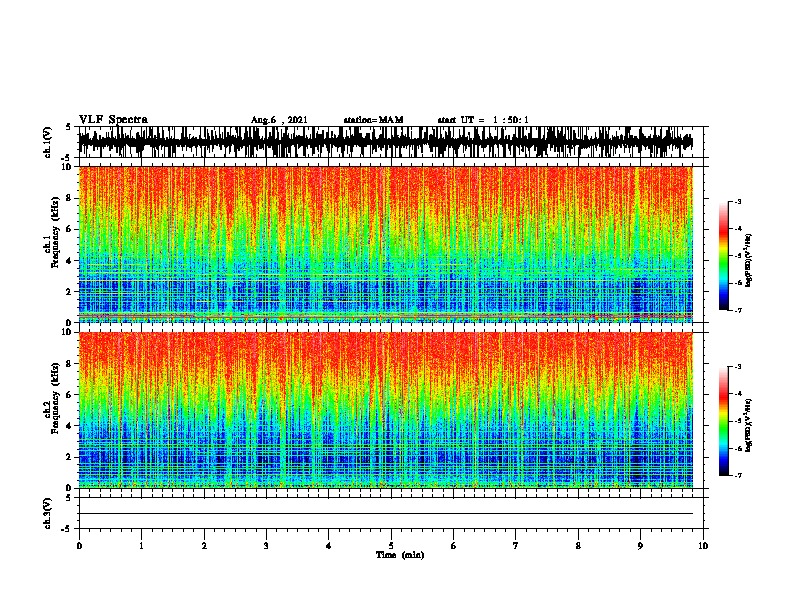Click inside the ch.2 spectrogram panel
Image resolution: width=792 pixels, height=612 pixels.
385,410
